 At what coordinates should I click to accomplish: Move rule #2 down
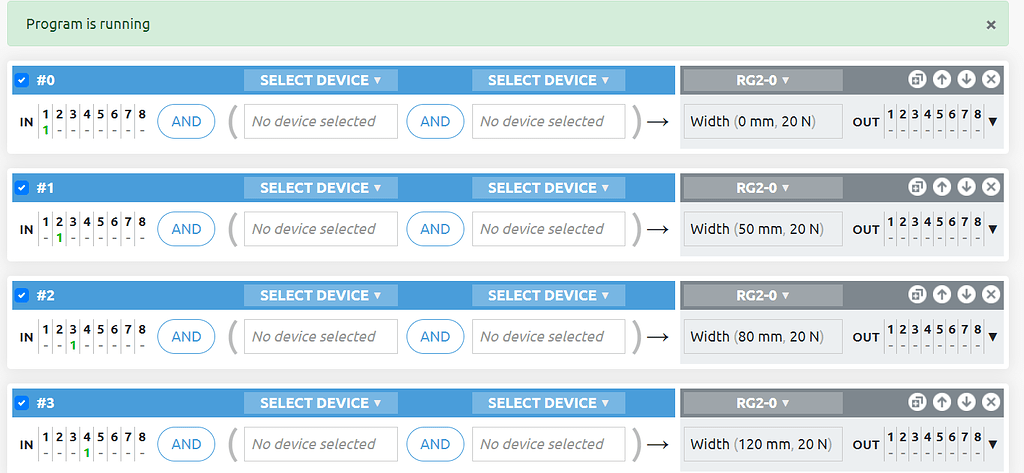click(966, 295)
